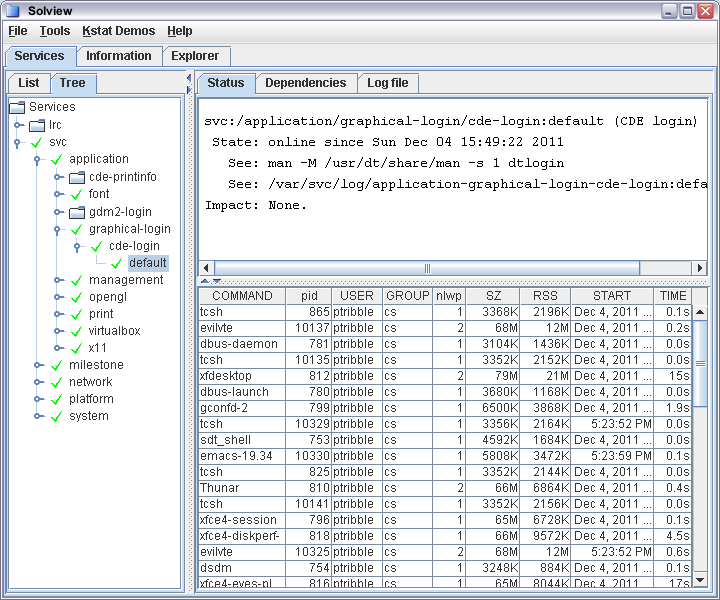Click the green checkmark beside application
Image resolution: width=720 pixels, height=600 pixels.
click(56, 159)
